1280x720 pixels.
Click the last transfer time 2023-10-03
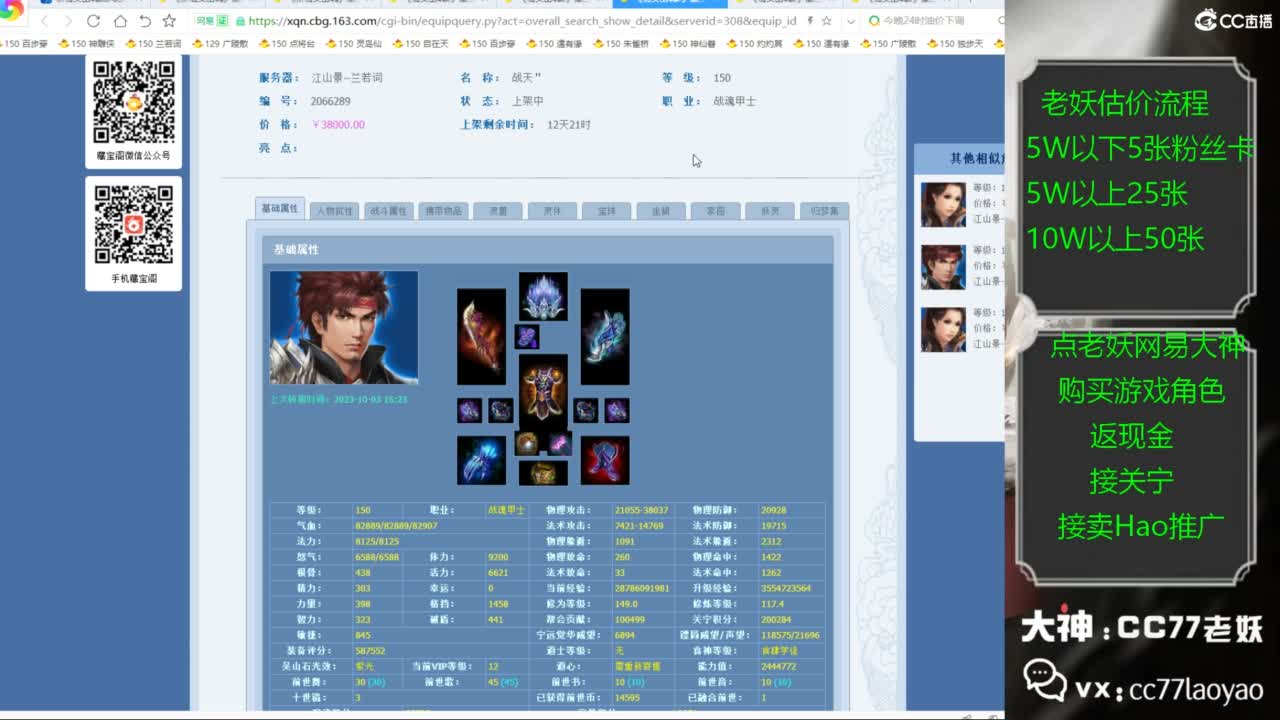tap(339, 399)
